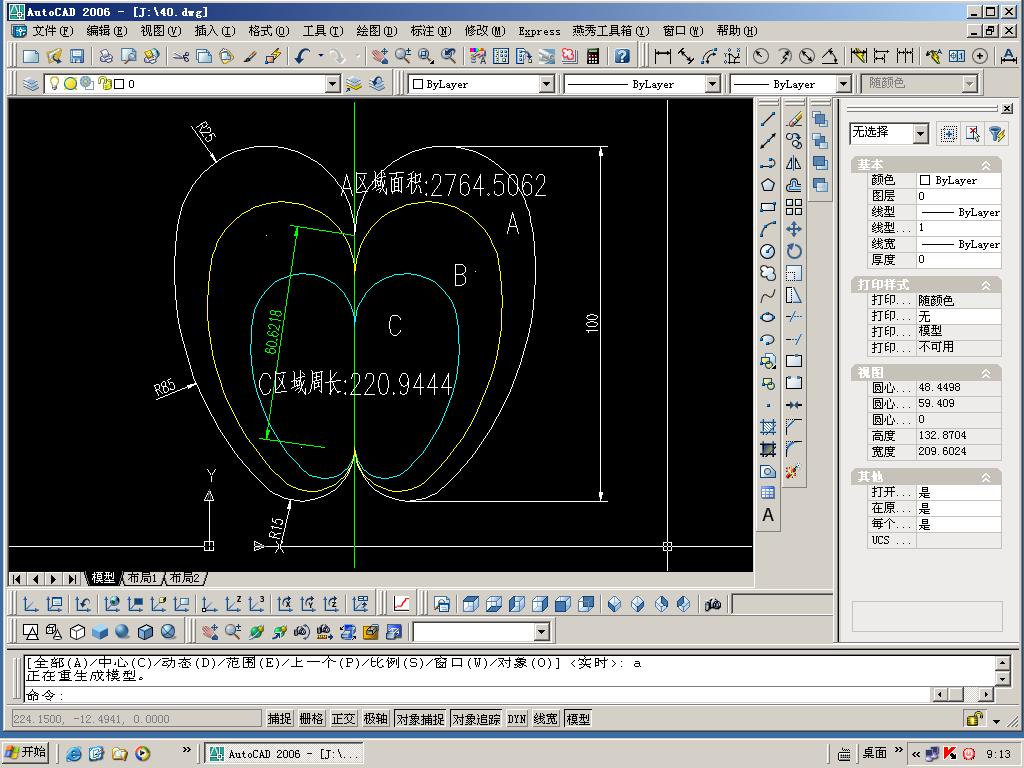Collapse the 基本 properties section
Image resolution: width=1024 pixels, height=768 pixels.
click(x=986, y=165)
